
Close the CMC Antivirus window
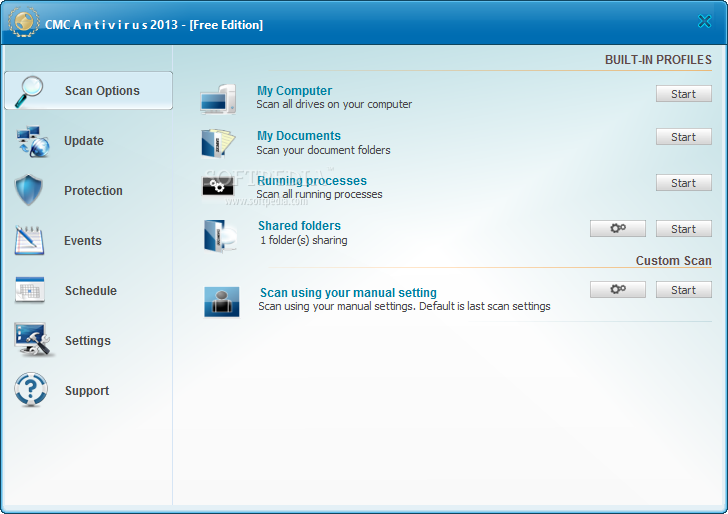pos(704,21)
